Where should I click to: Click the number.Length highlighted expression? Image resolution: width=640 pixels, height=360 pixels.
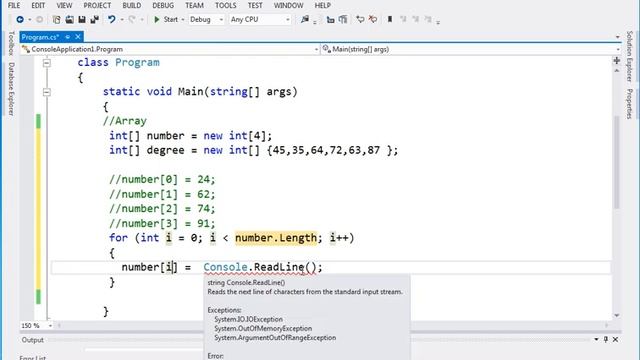276,238
